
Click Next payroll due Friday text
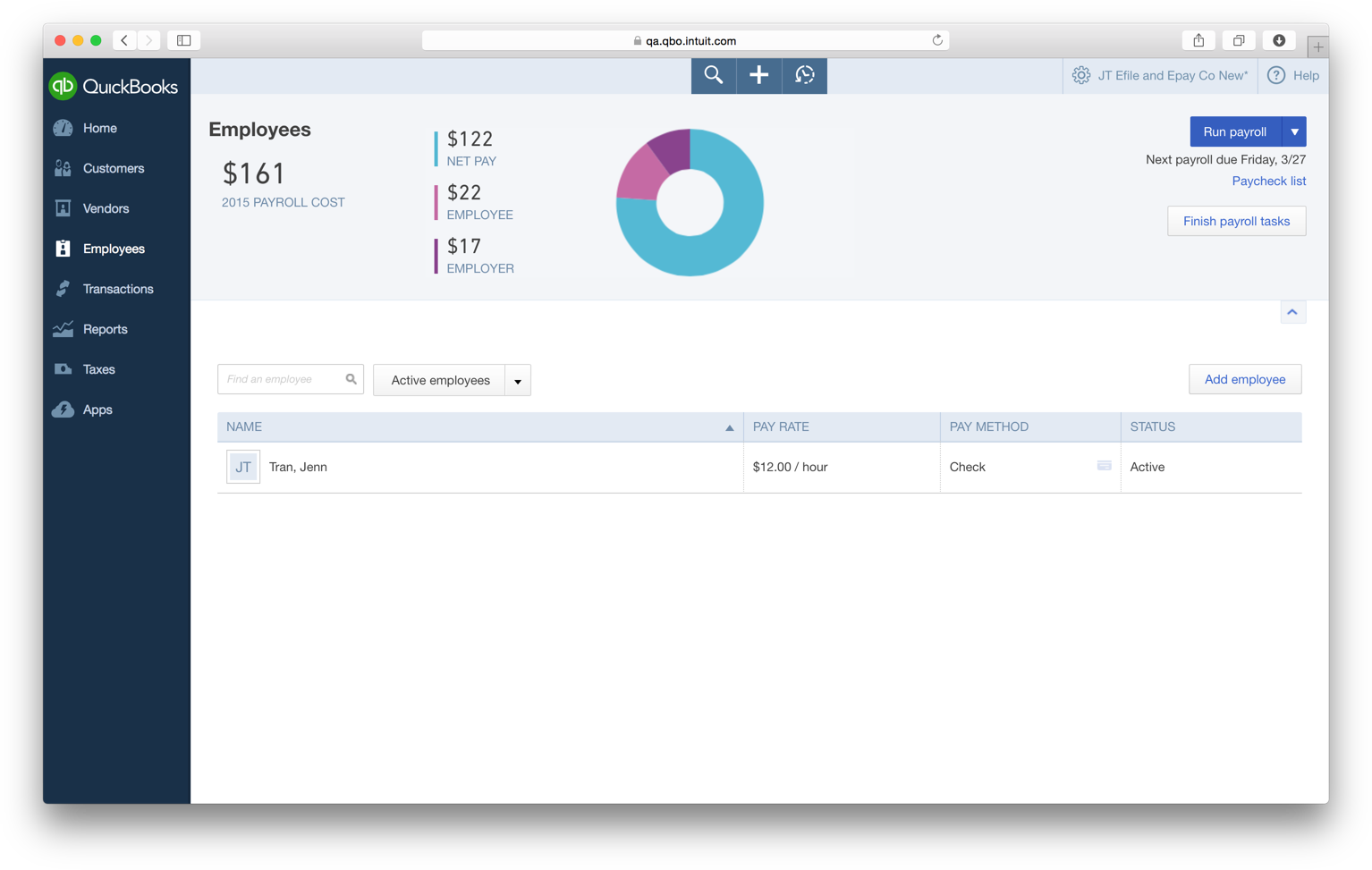1225,159
